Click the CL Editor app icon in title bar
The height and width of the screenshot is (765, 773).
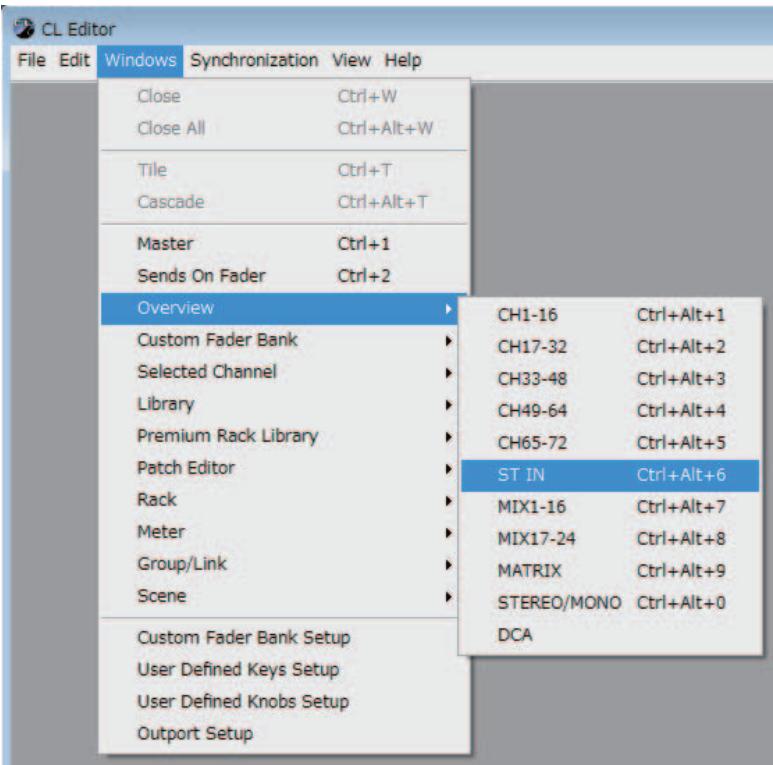tap(23, 29)
